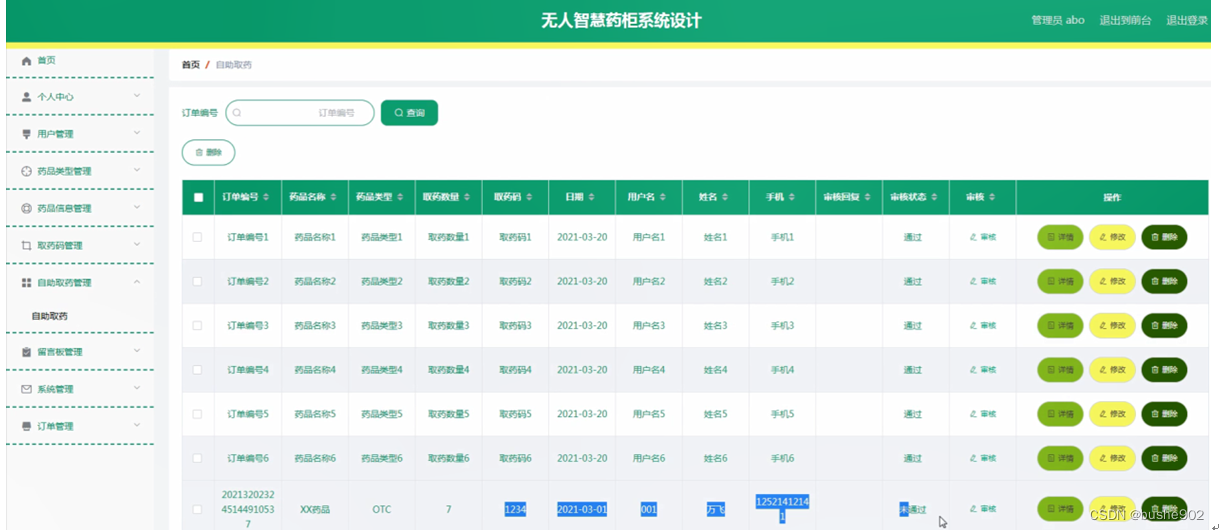Click the 手机2 table cell

pos(782,281)
